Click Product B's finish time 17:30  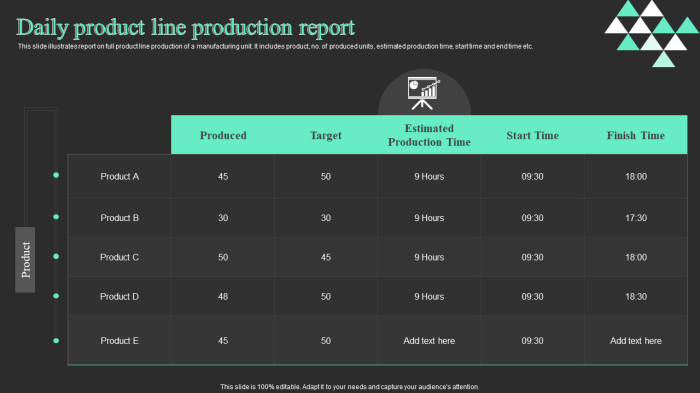point(636,218)
